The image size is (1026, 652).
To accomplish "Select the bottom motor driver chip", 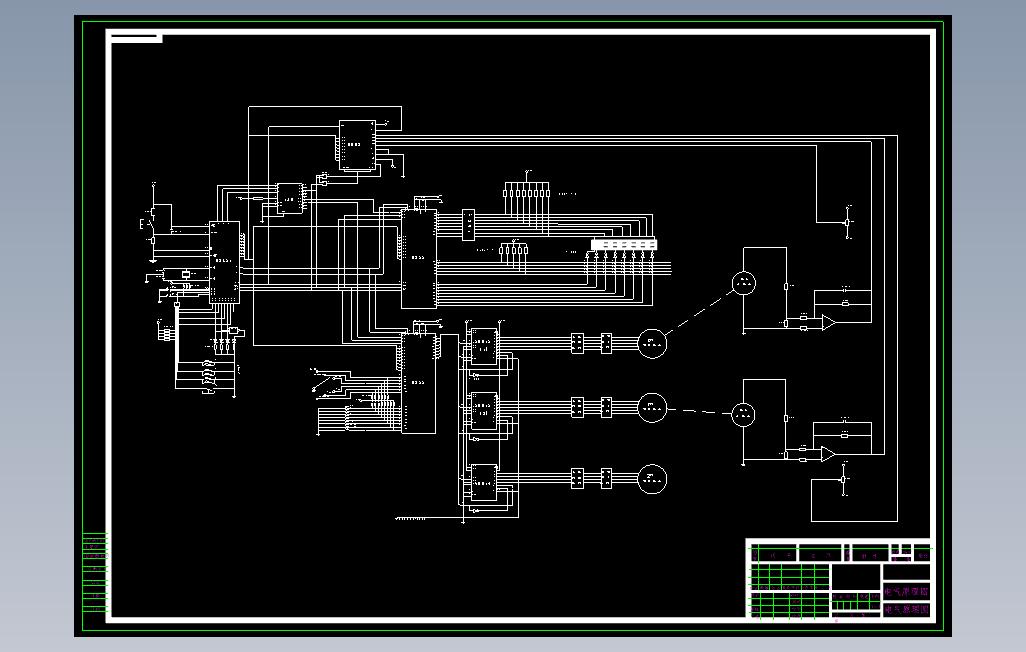I will [484, 482].
